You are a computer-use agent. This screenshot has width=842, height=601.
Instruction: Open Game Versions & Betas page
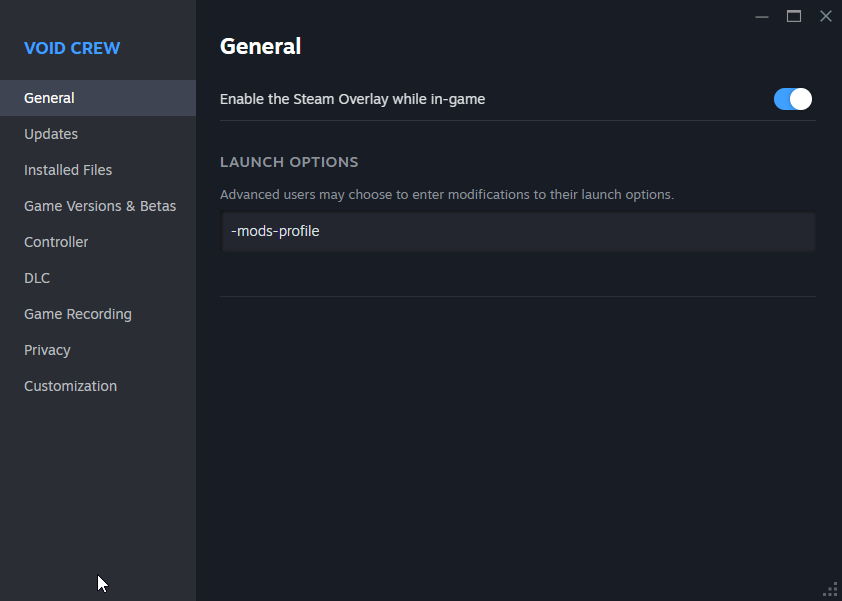point(100,206)
